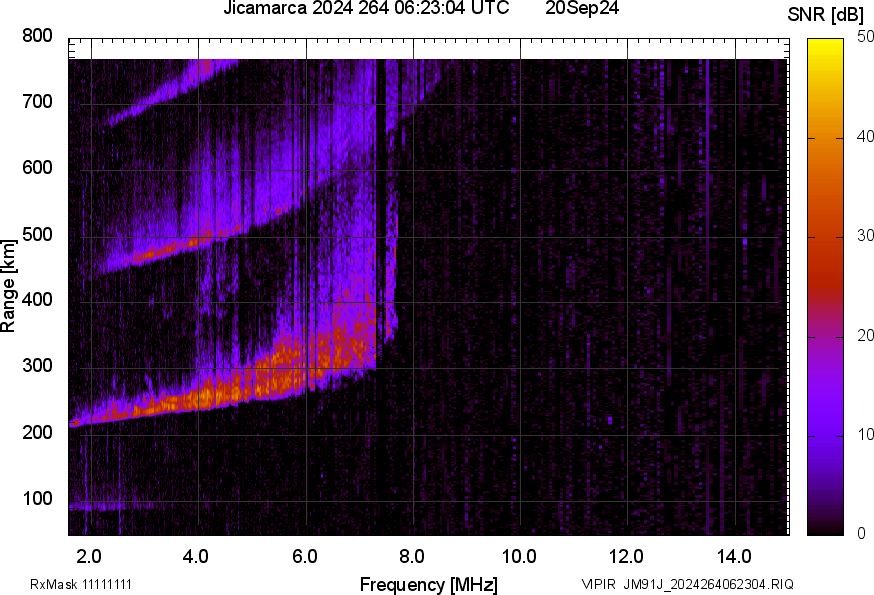874x595 pixels.
Task: Click the 2.0 tick on frequency axis
Action: click(x=90, y=555)
